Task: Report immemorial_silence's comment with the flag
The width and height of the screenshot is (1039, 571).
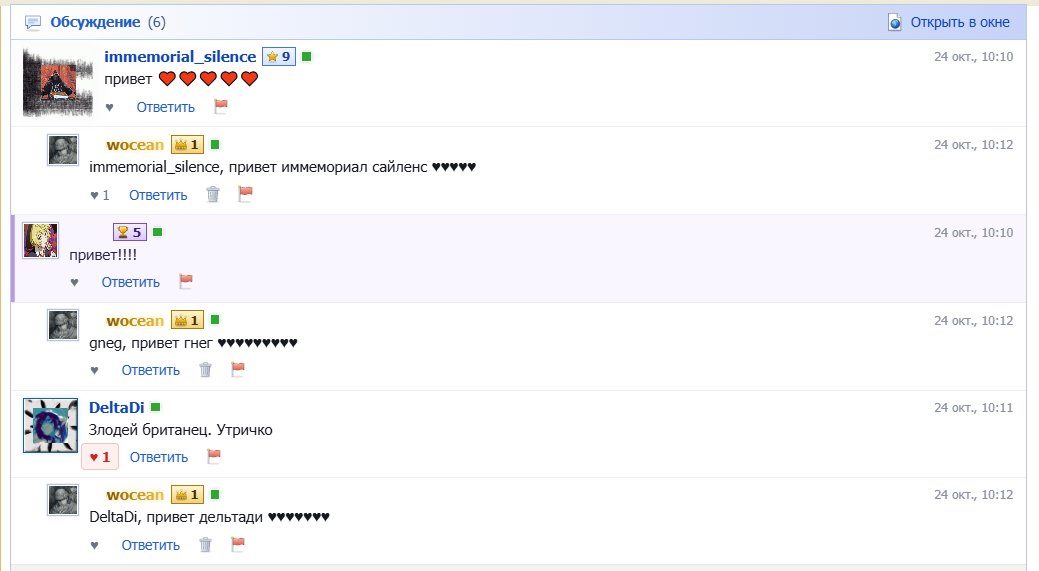Action: (221, 106)
